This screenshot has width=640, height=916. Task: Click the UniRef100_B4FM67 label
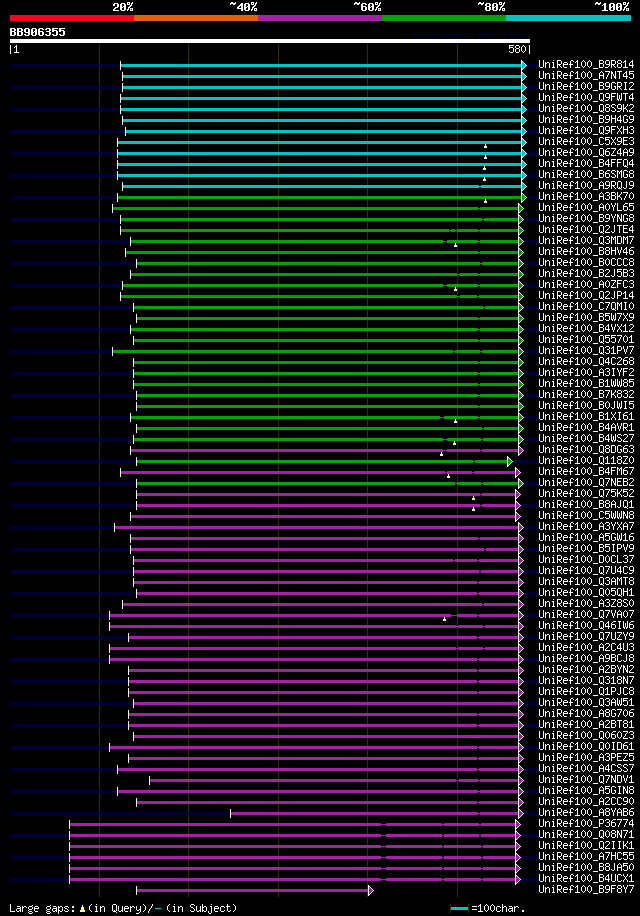[586, 471]
